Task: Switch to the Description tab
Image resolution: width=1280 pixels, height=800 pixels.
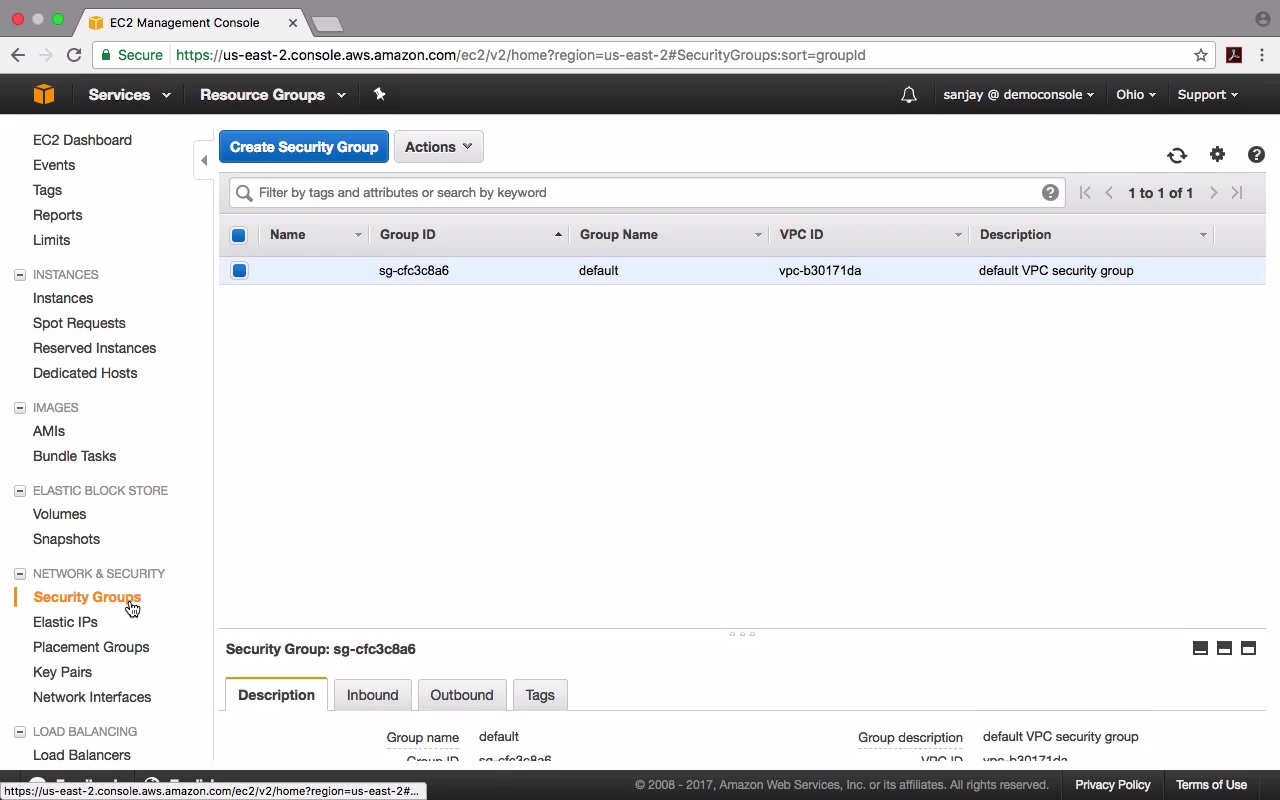Action: pyautogui.click(x=276, y=695)
